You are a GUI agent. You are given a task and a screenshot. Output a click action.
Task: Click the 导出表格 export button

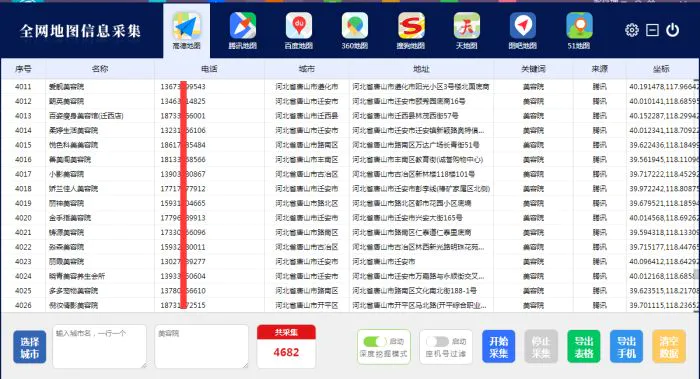pyautogui.click(x=583, y=347)
